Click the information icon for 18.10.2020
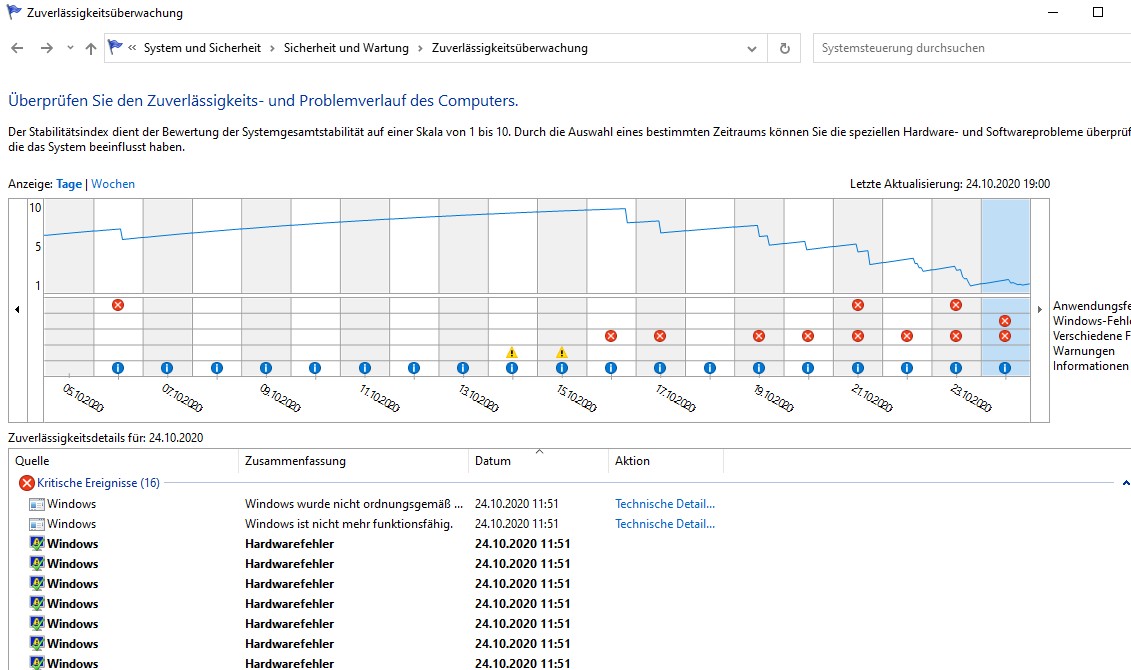This screenshot has height=670, width=1131. click(710, 368)
